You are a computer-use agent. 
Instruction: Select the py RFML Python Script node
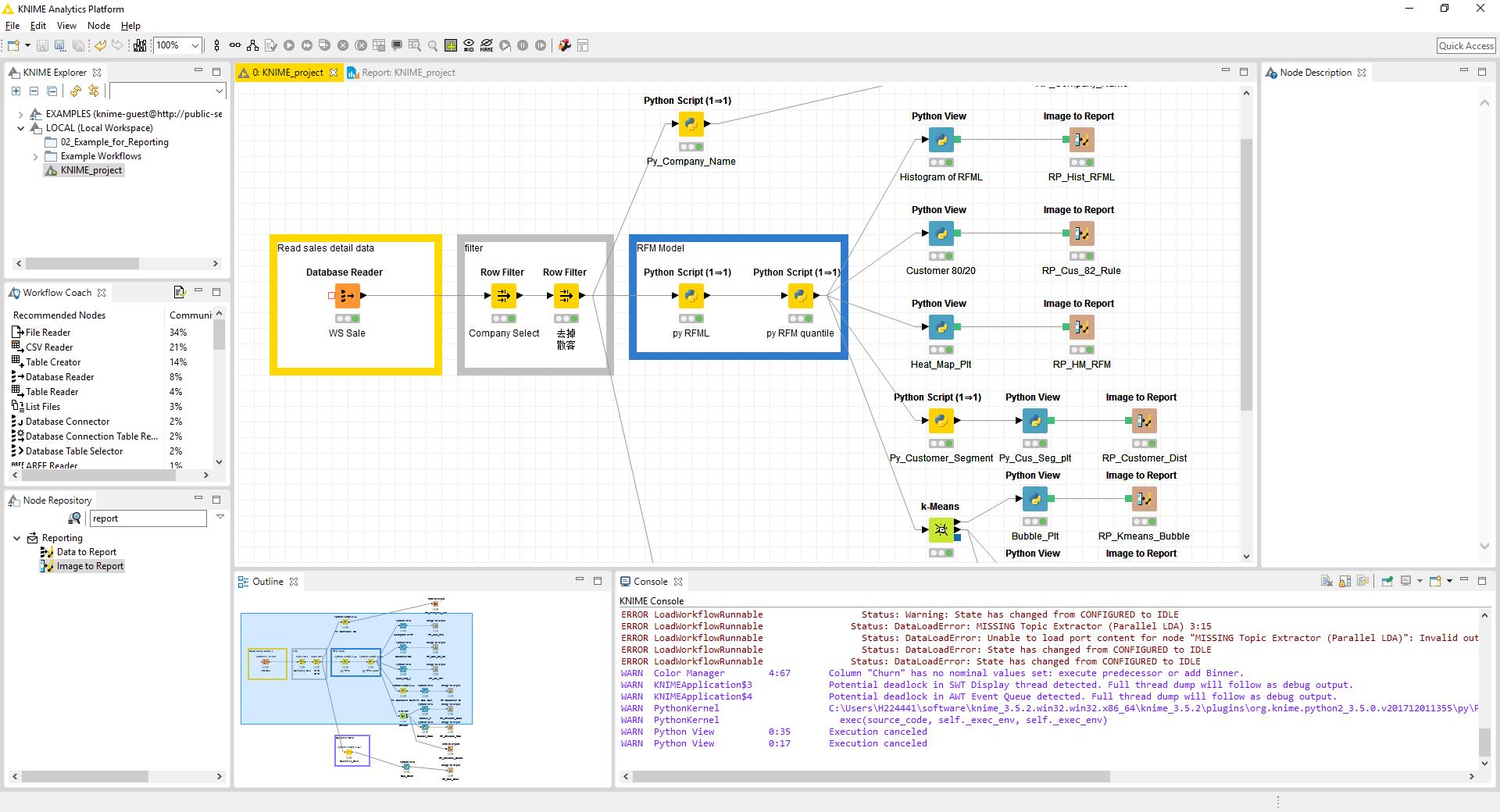691,296
